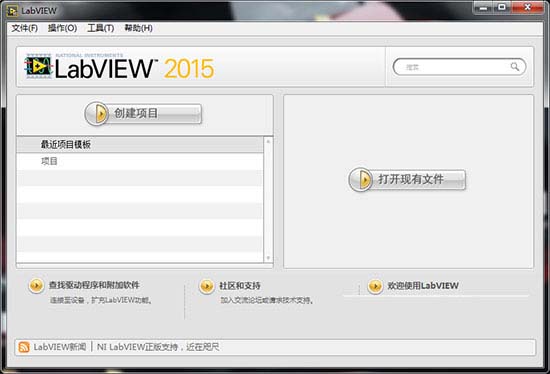The width and height of the screenshot is (550, 374).
Task: Click scroll up arrow of template list
Action: tap(268, 141)
